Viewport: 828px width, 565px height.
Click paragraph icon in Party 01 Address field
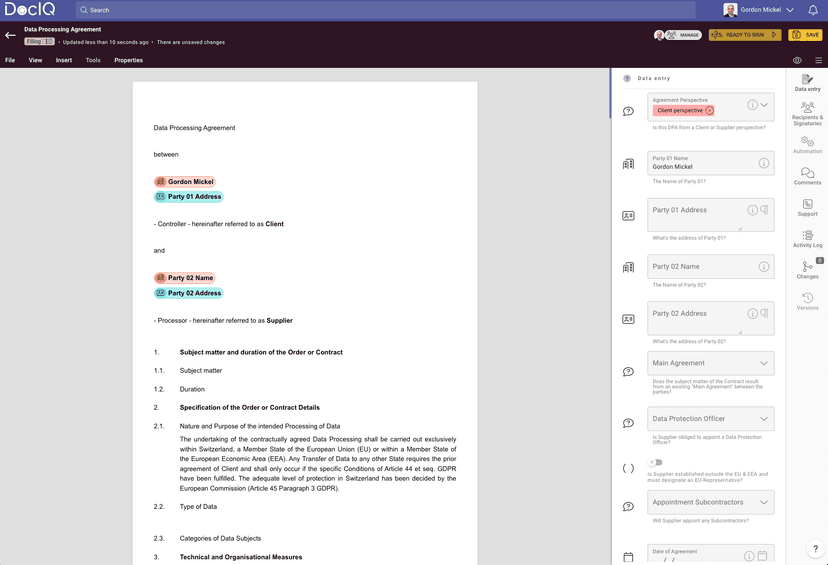(764, 210)
